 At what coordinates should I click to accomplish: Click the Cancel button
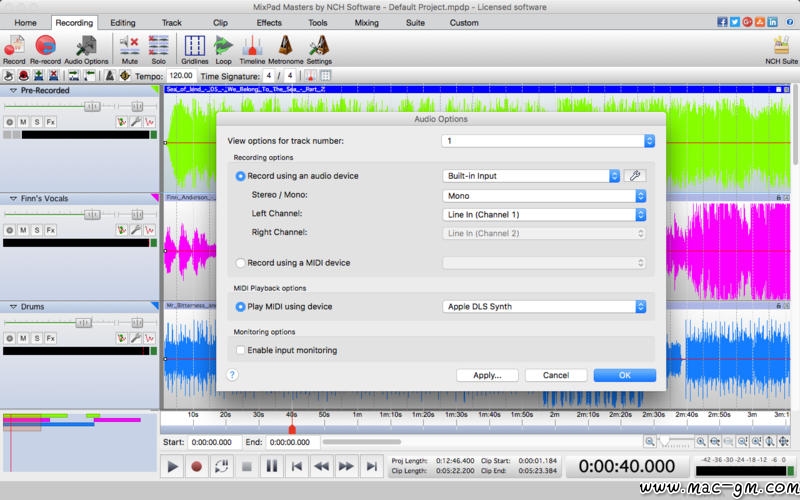click(x=556, y=375)
